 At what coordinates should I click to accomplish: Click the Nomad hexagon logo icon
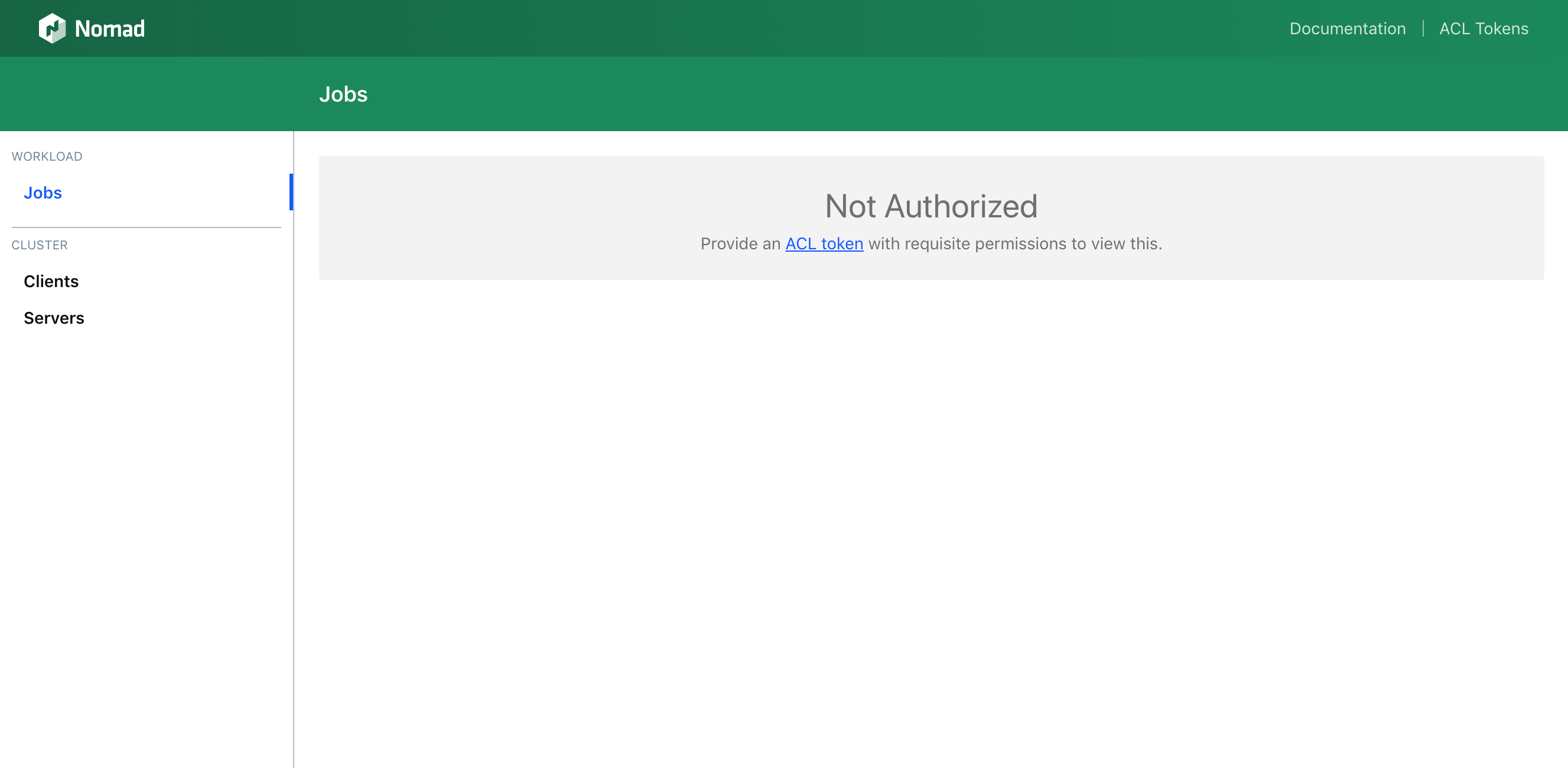[52, 28]
